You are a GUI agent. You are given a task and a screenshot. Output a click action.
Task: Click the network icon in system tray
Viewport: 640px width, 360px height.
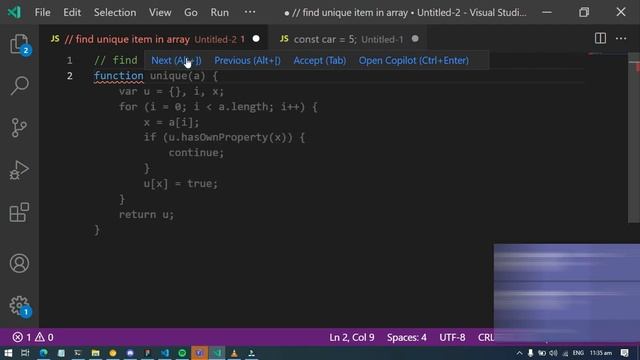click(x=565, y=353)
